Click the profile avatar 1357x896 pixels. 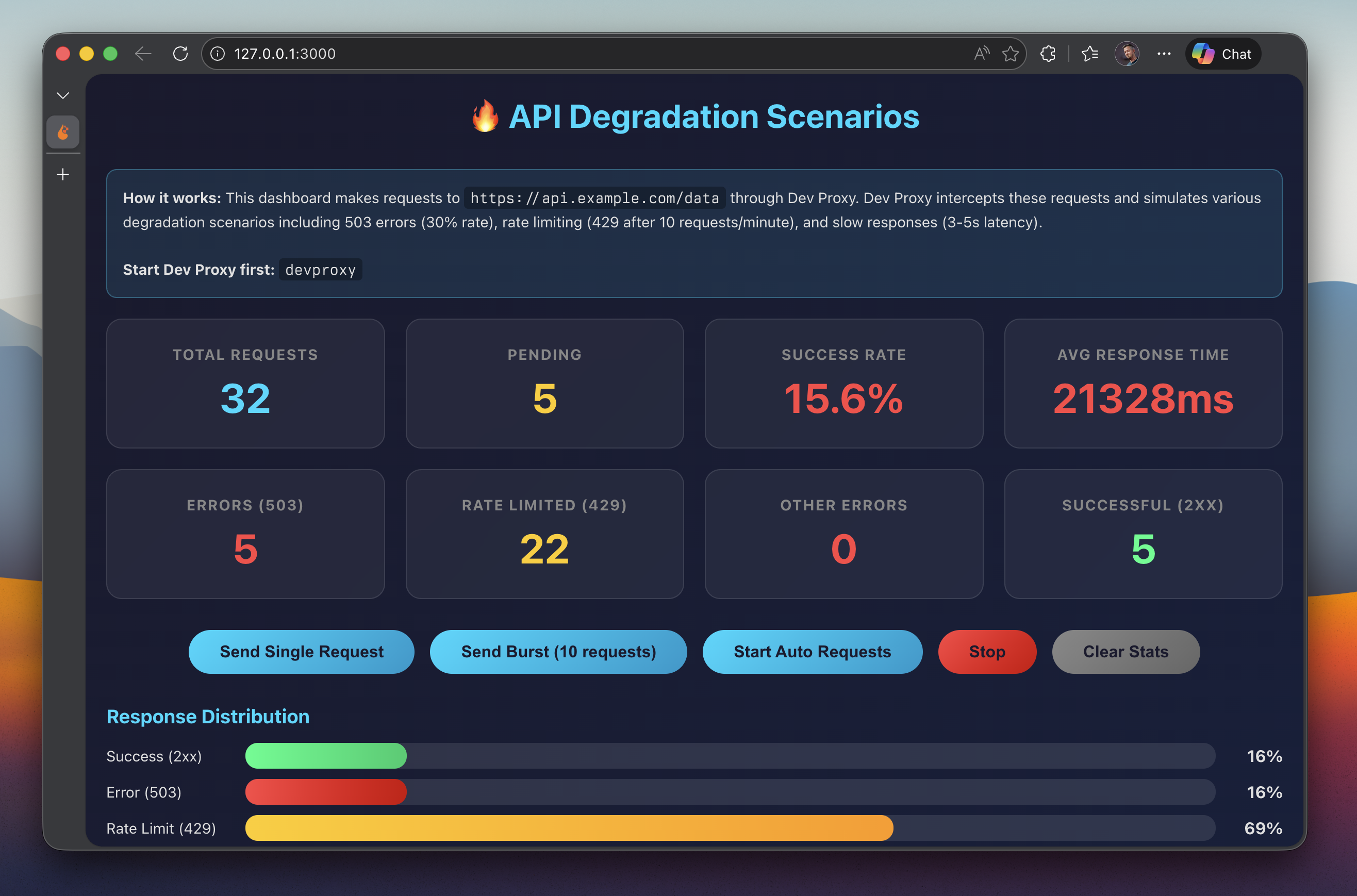click(1127, 53)
